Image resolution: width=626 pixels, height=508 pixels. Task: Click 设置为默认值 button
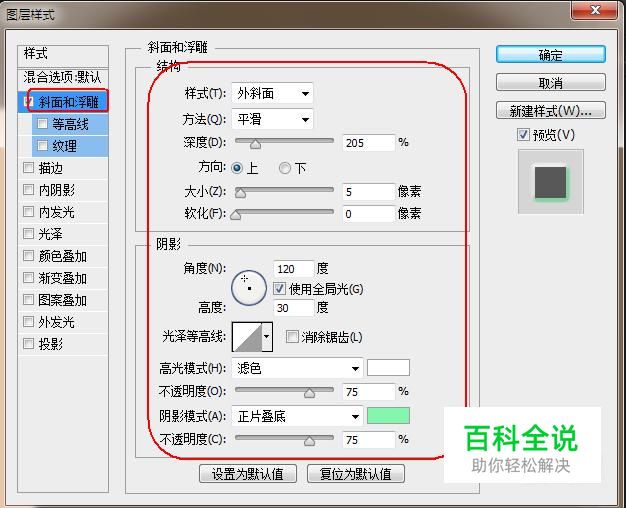click(x=248, y=474)
